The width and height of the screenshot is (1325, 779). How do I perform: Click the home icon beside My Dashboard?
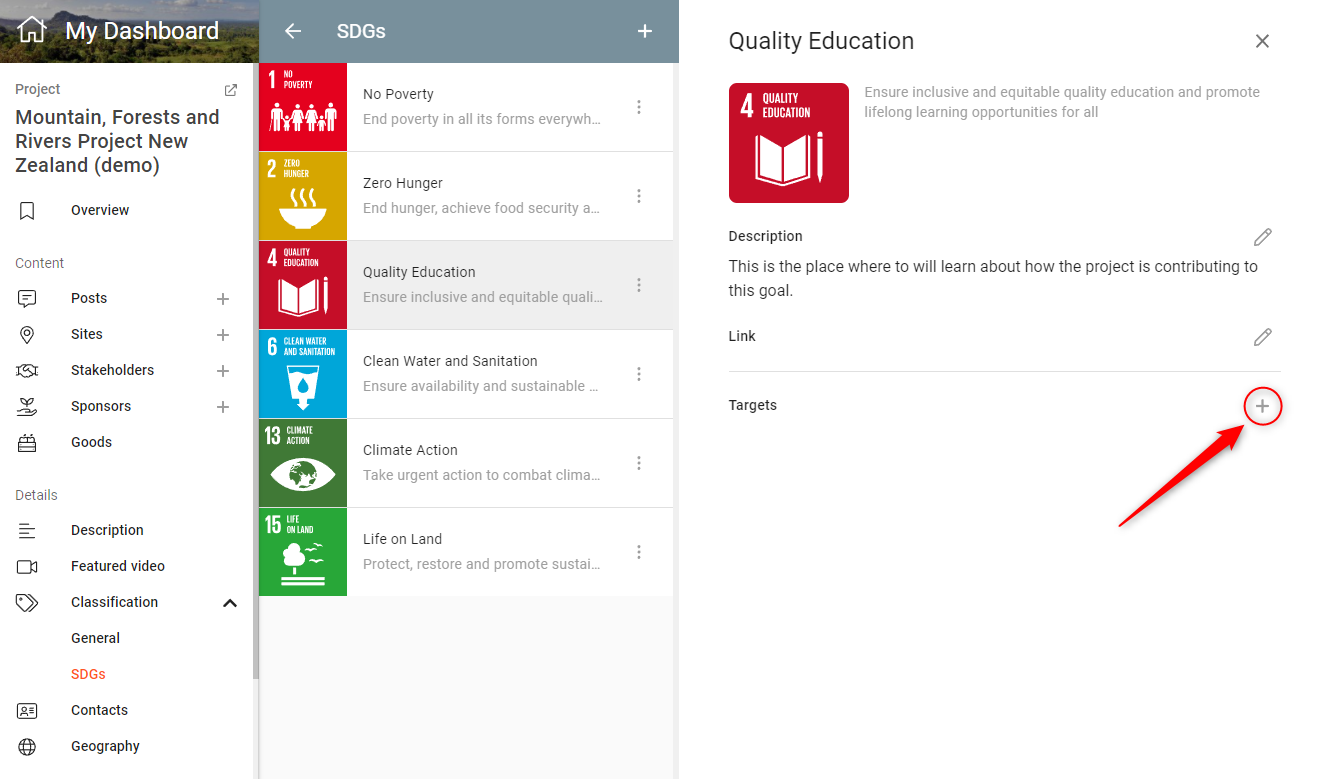32,30
